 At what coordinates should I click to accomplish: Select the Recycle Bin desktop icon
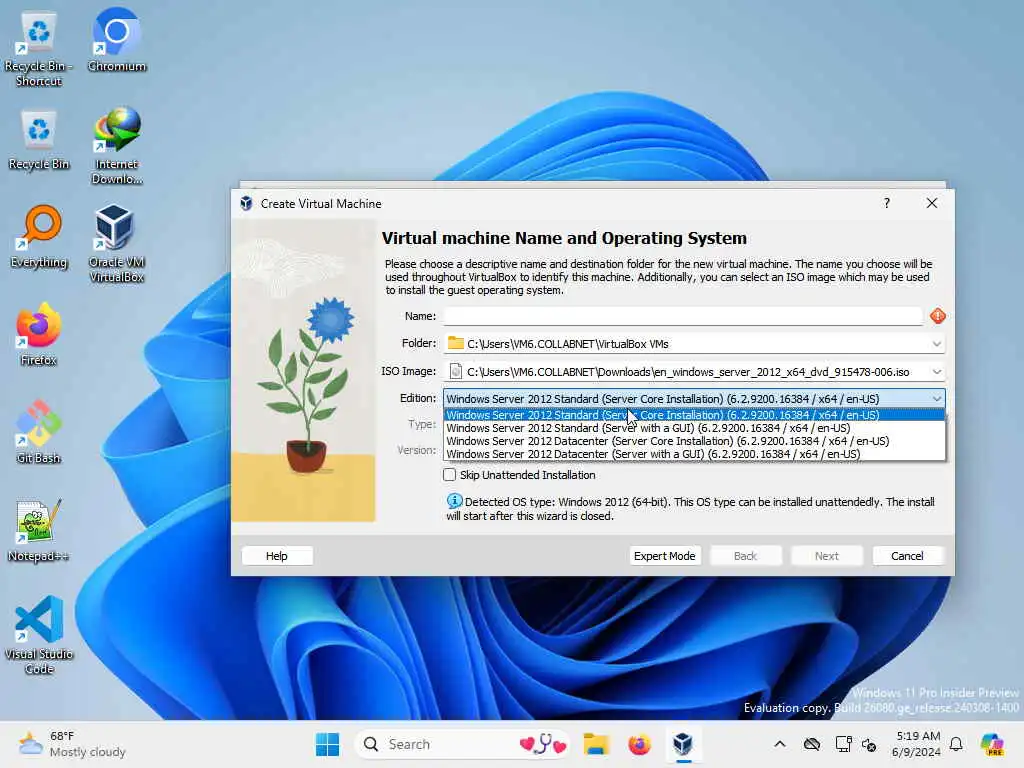click(39, 140)
